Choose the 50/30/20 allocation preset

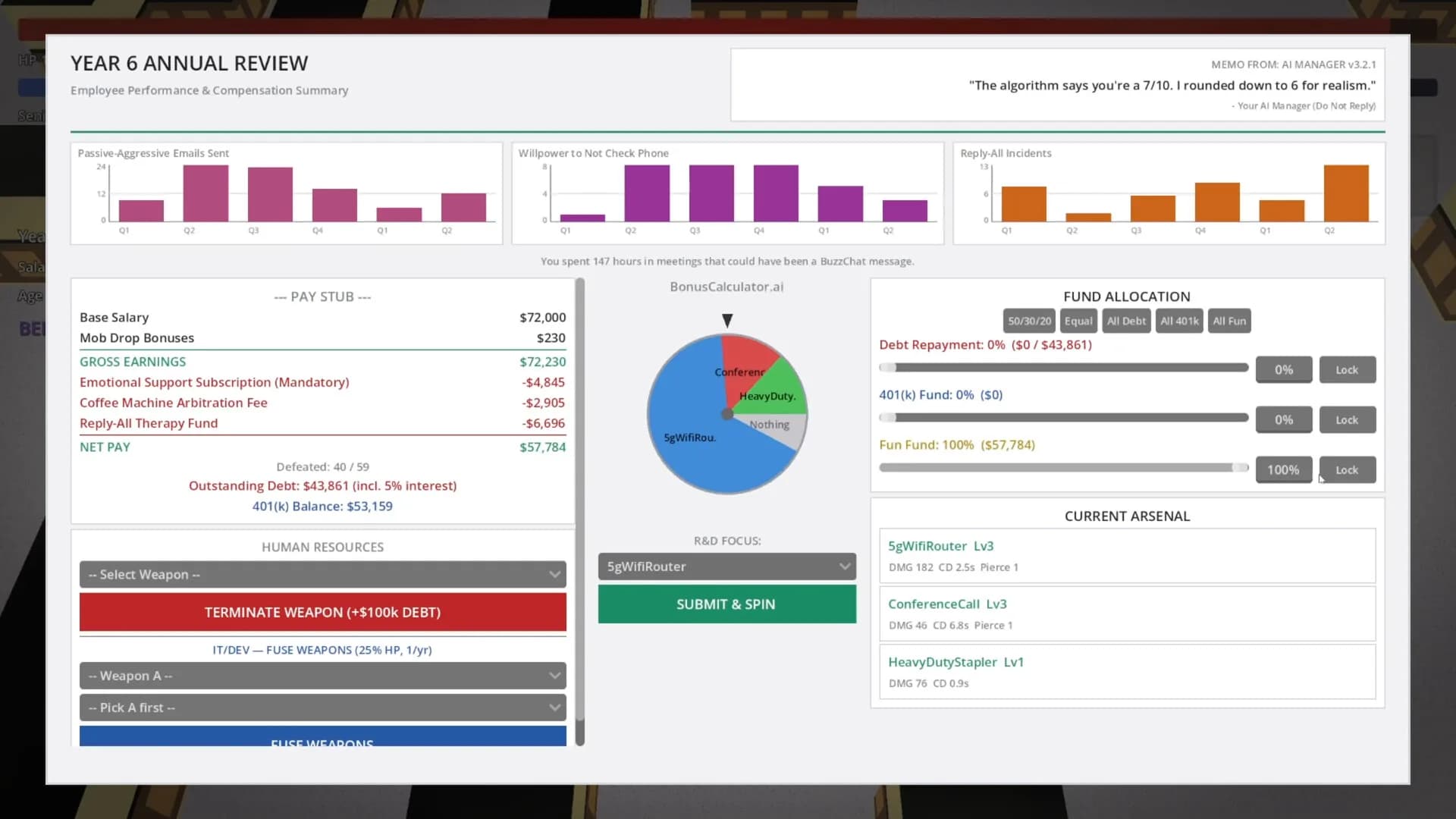[x=1029, y=321]
